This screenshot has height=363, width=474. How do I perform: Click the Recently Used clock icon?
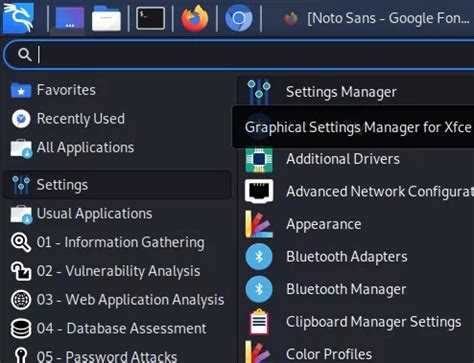[21, 119]
